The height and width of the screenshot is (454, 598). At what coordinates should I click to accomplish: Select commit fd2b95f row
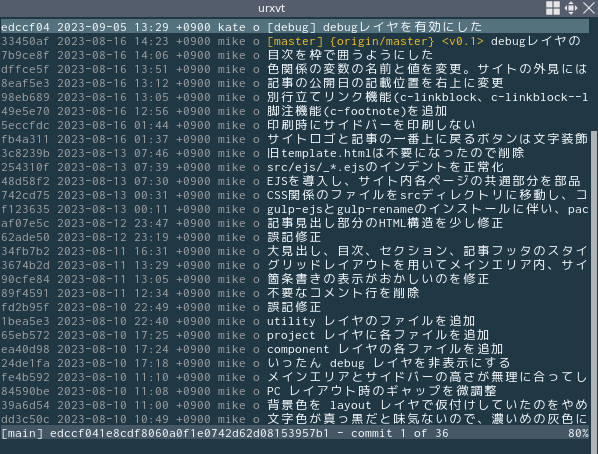coord(295,307)
